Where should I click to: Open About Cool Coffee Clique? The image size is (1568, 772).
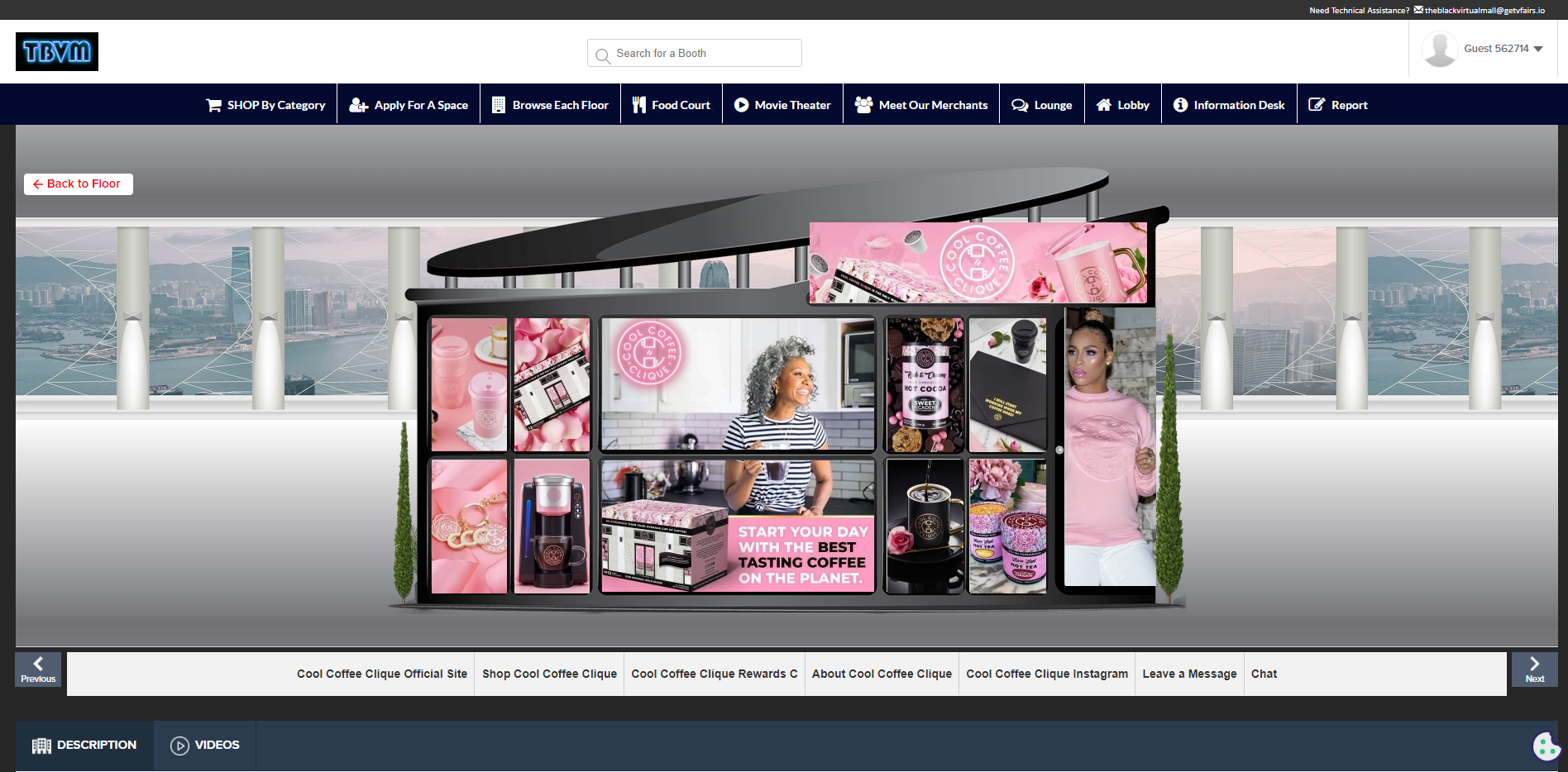882,674
